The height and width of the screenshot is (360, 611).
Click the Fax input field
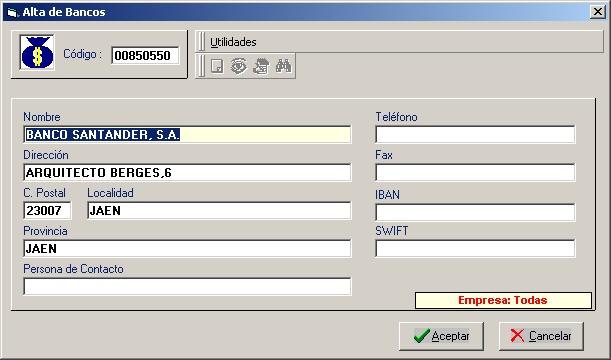pyautogui.click(x=475, y=173)
